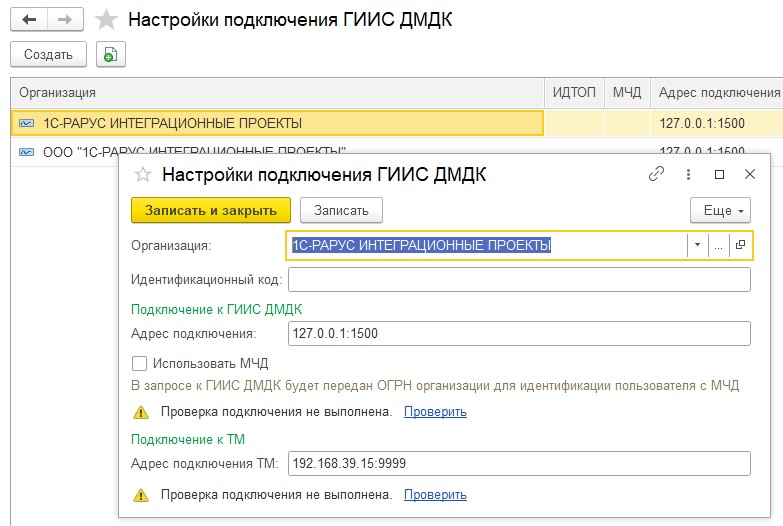Click the ИДТОП column header
The height and width of the screenshot is (526, 783).
[574, 92]
